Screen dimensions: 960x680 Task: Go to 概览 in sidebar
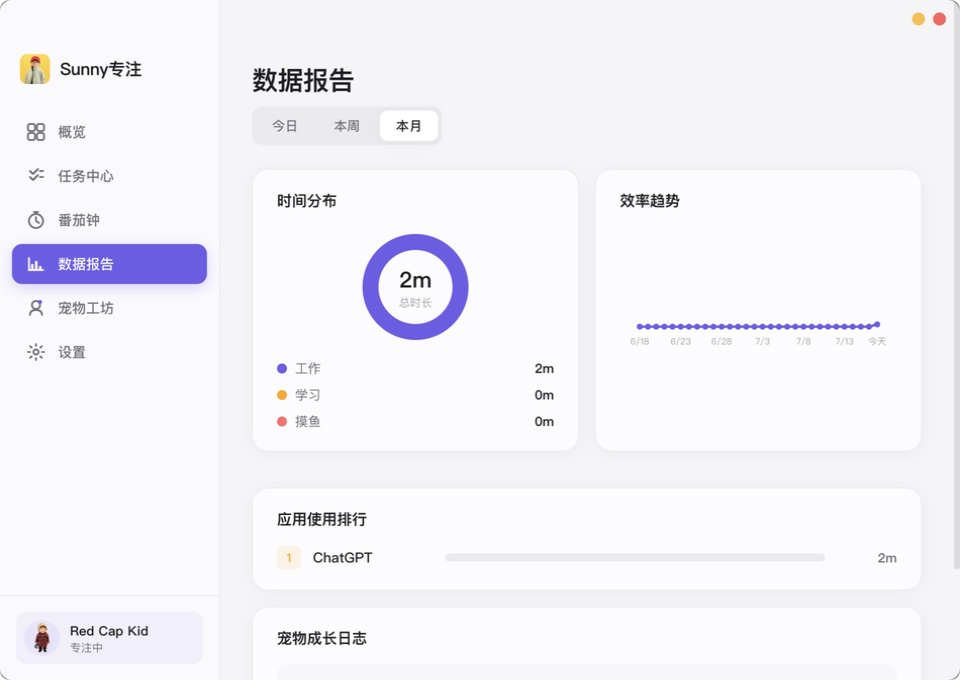[x=110, y=132]
